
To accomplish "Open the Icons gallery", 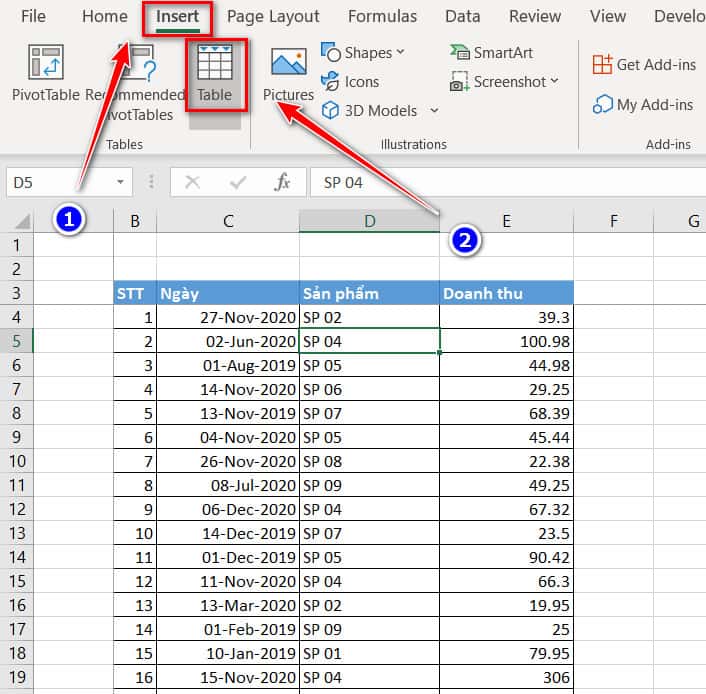I will [350, 82].
